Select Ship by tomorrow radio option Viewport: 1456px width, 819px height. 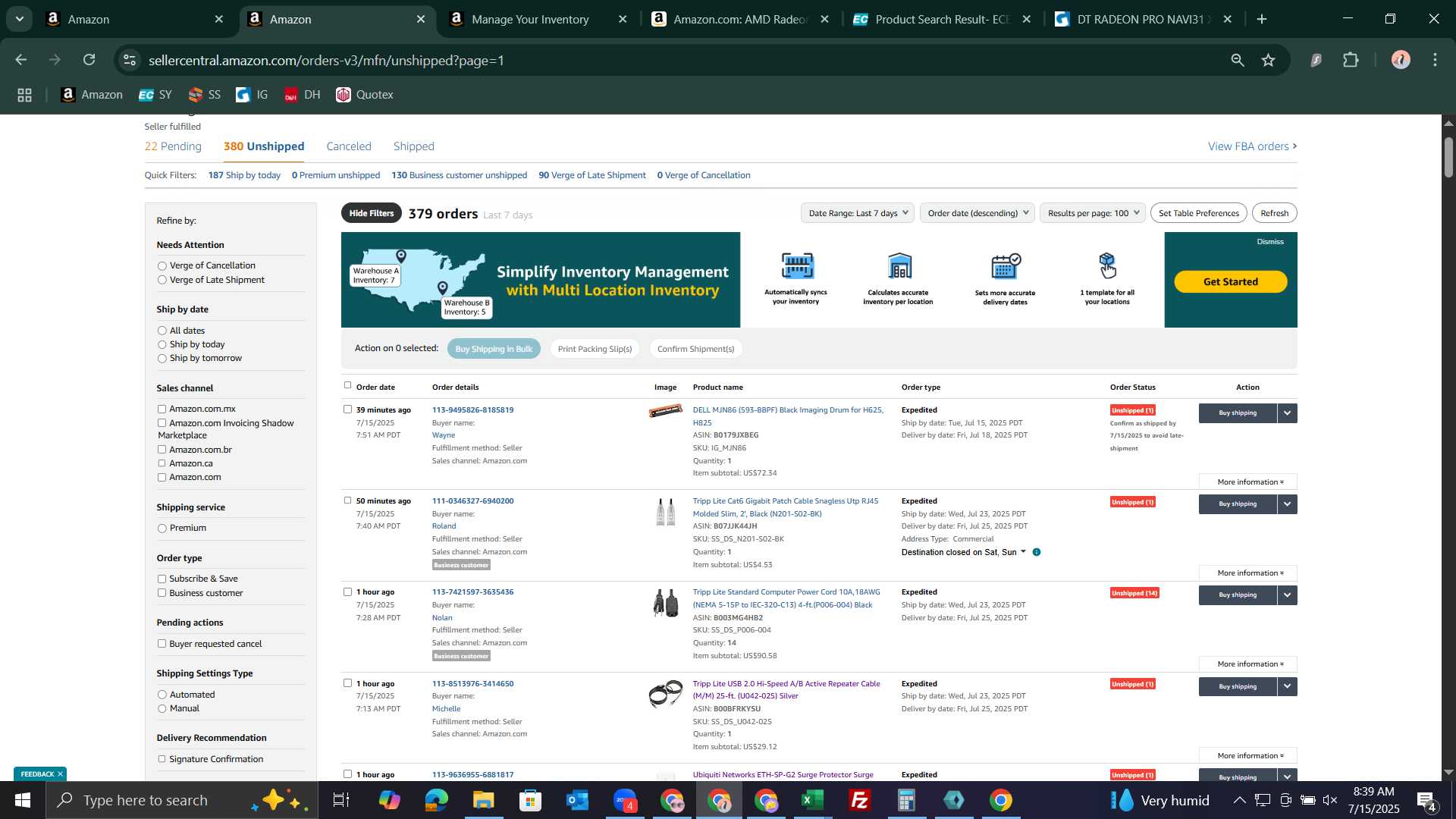(x=162, y=359)
